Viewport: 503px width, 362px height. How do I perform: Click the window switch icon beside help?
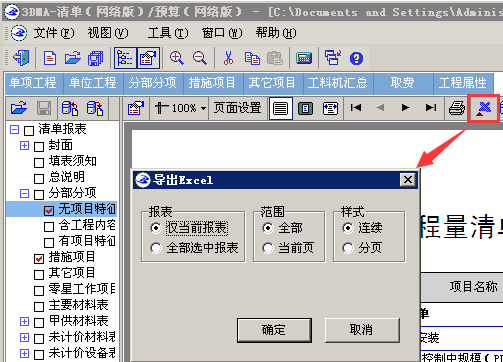(333, 58)
